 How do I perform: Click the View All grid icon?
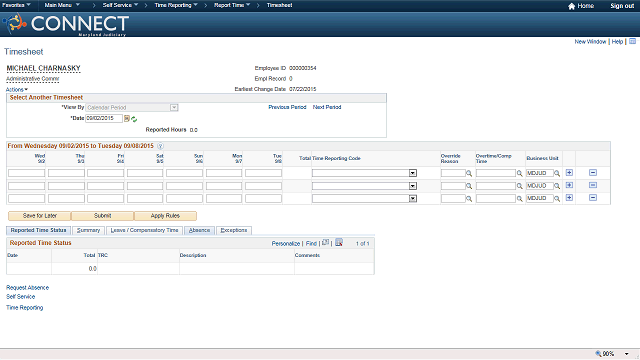point(325,242)
